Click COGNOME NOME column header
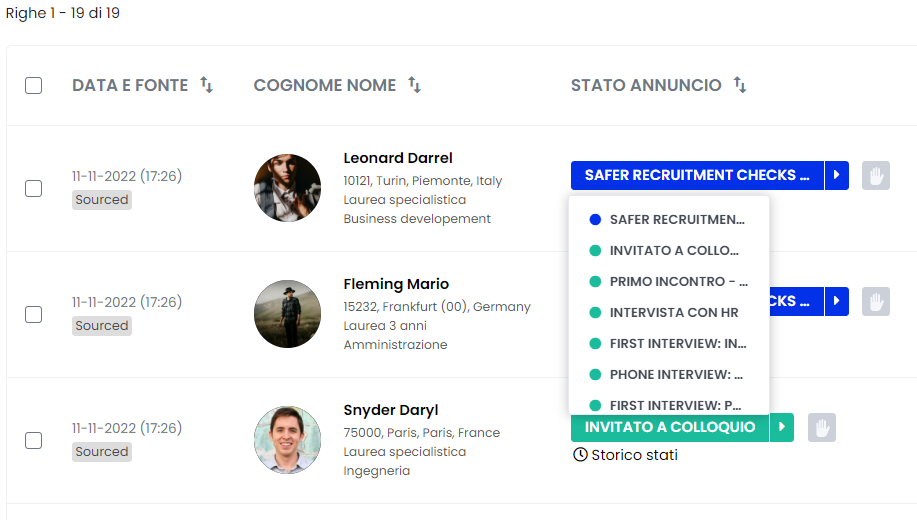 [x=325, y=85]
